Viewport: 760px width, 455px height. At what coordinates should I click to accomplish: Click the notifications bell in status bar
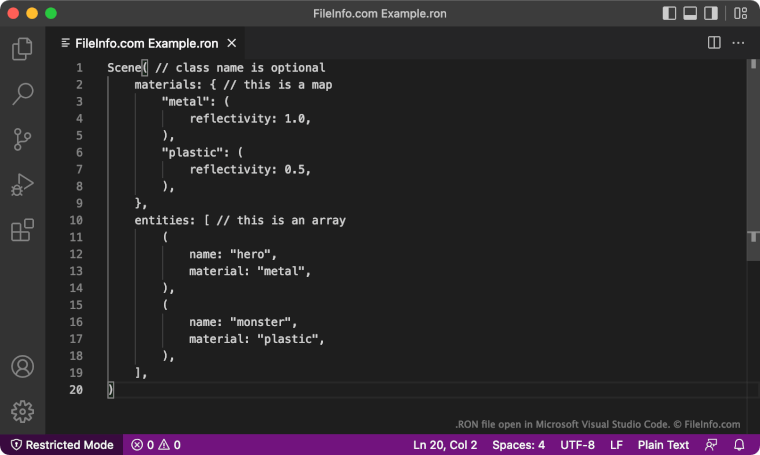pyautogui.click(x=739, y=445)
